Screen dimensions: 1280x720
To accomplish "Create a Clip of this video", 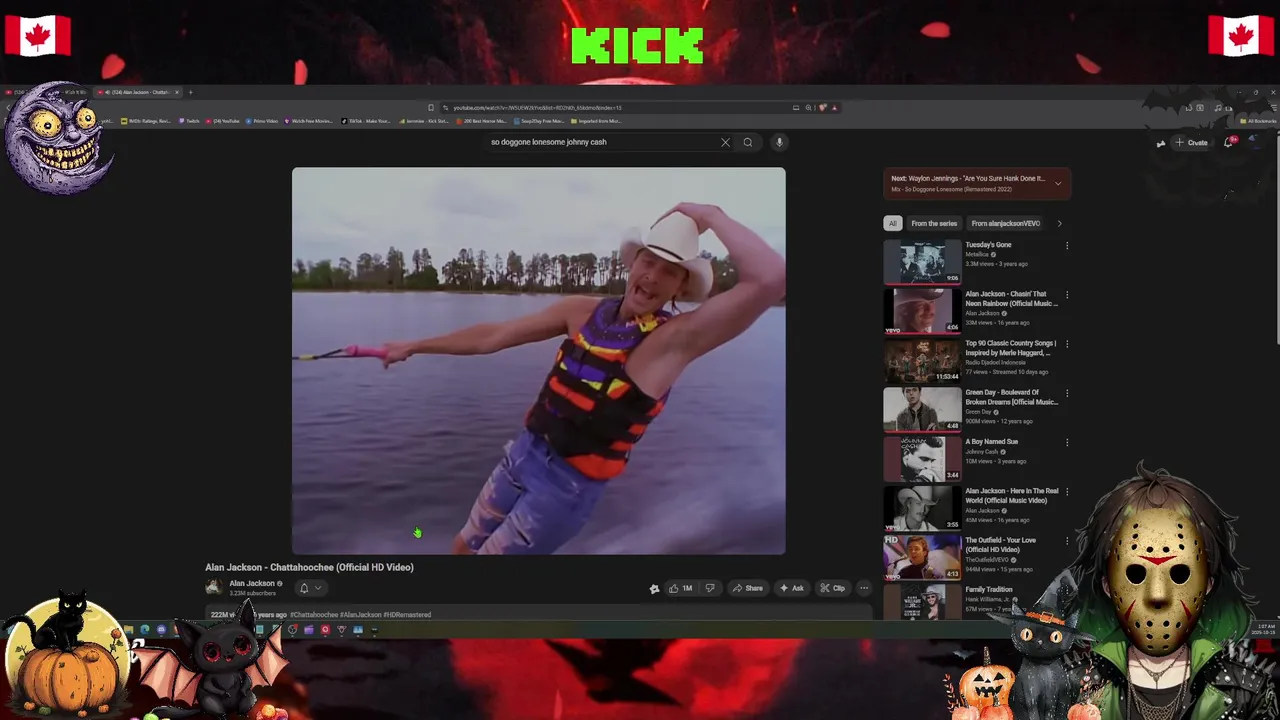I will pos(832,588).
